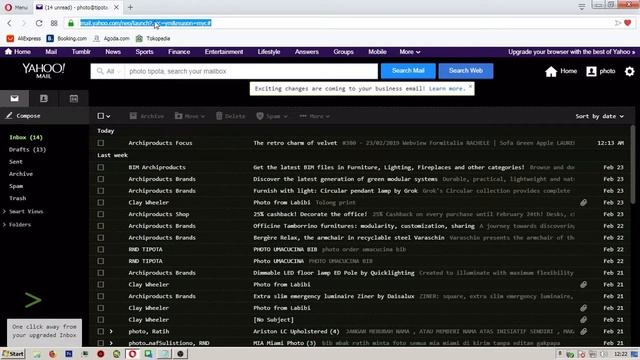Tick checkbox for PHOTO UMACUCINA BIB email

click(101, 249)
